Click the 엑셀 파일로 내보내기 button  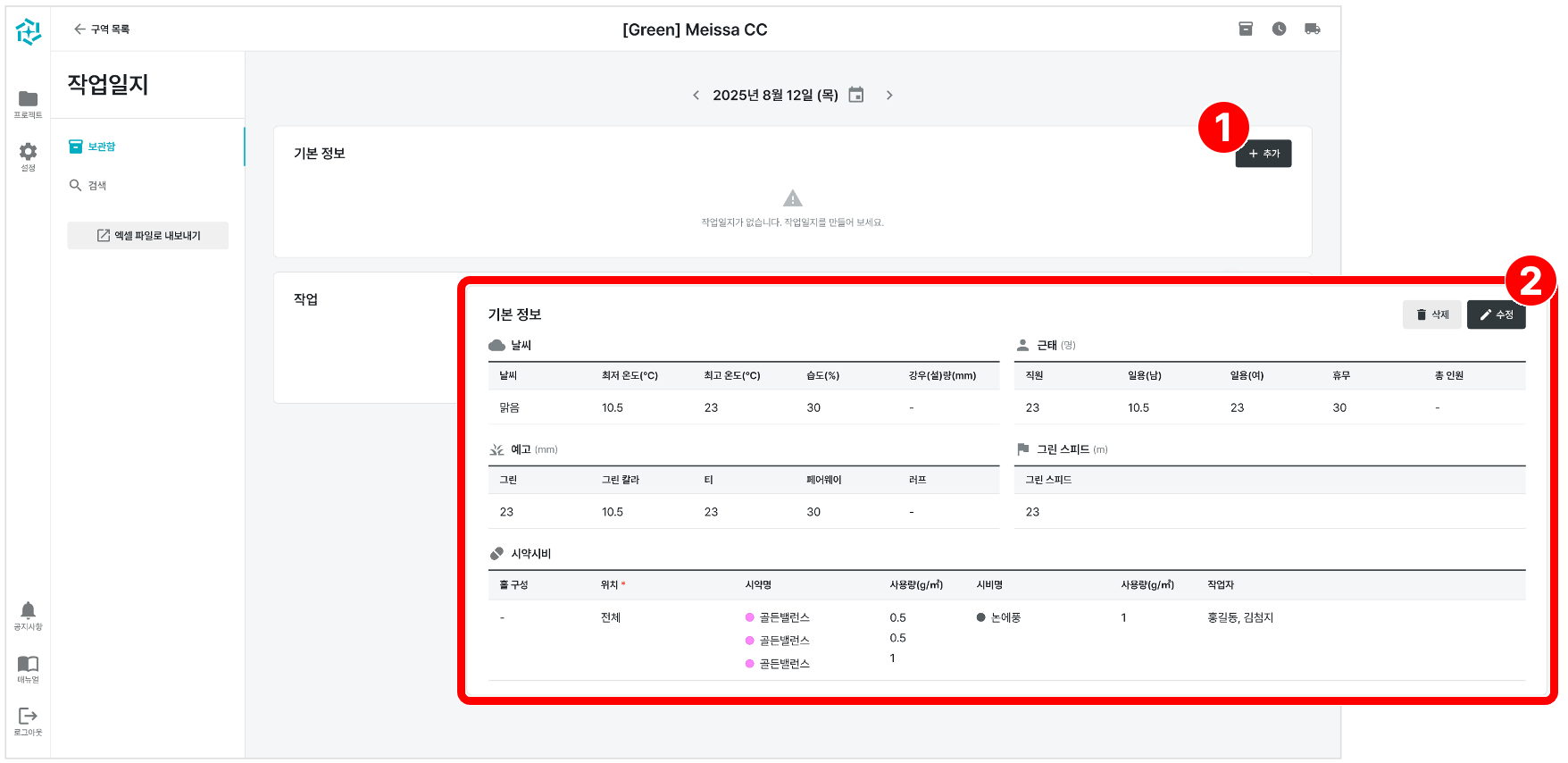tap(148, 235)
